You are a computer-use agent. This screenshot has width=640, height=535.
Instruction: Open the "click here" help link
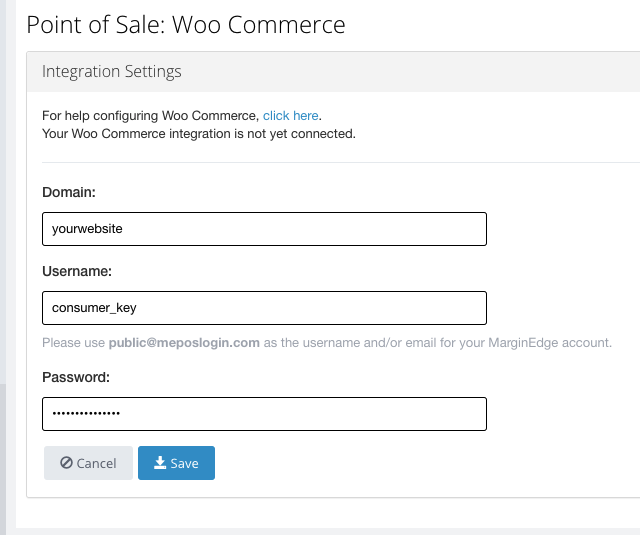click(x=290, y=116)
